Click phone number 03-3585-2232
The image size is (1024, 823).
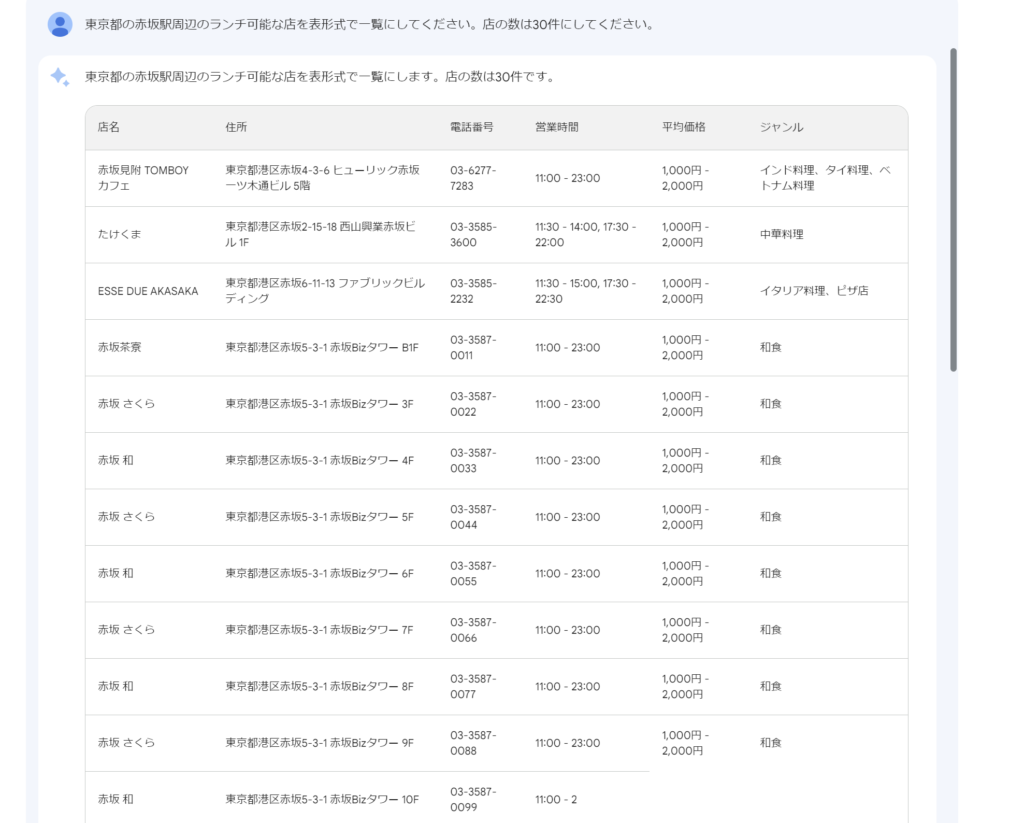[x=473, y=291]
